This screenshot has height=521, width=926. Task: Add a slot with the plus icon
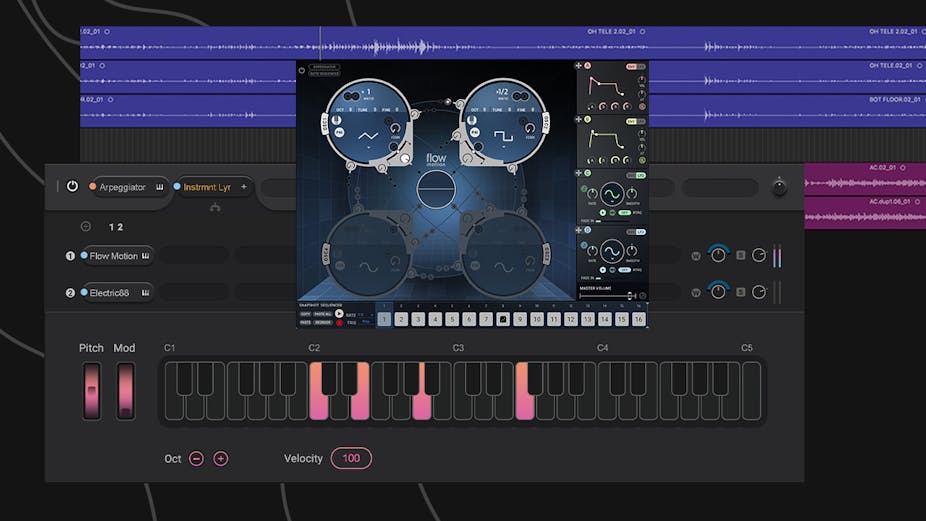click(243, 187)
